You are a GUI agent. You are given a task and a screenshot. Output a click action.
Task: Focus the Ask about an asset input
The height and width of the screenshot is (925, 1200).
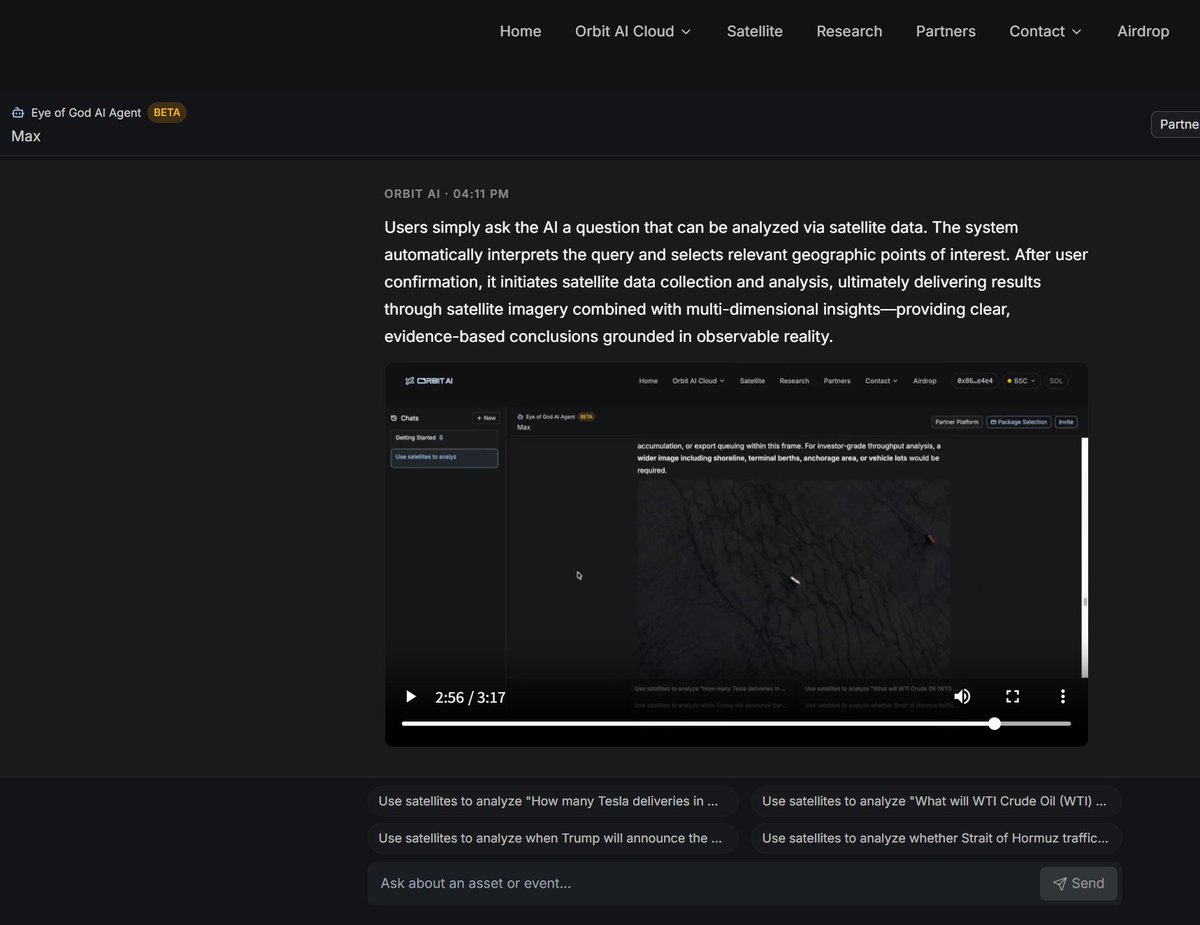[705, 883]
